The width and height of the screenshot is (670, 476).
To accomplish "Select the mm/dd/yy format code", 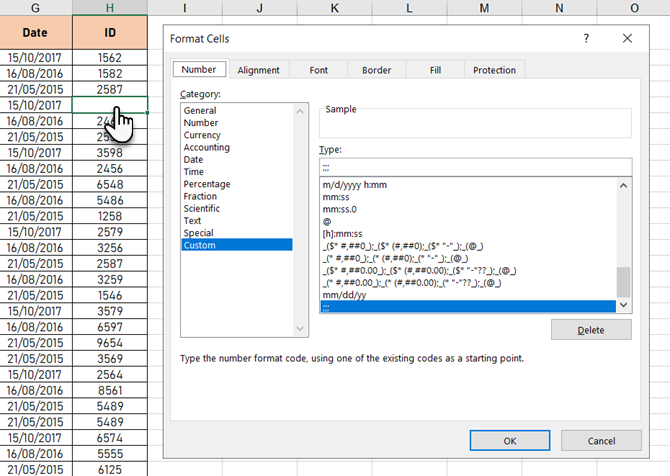I will coord(342,296).
